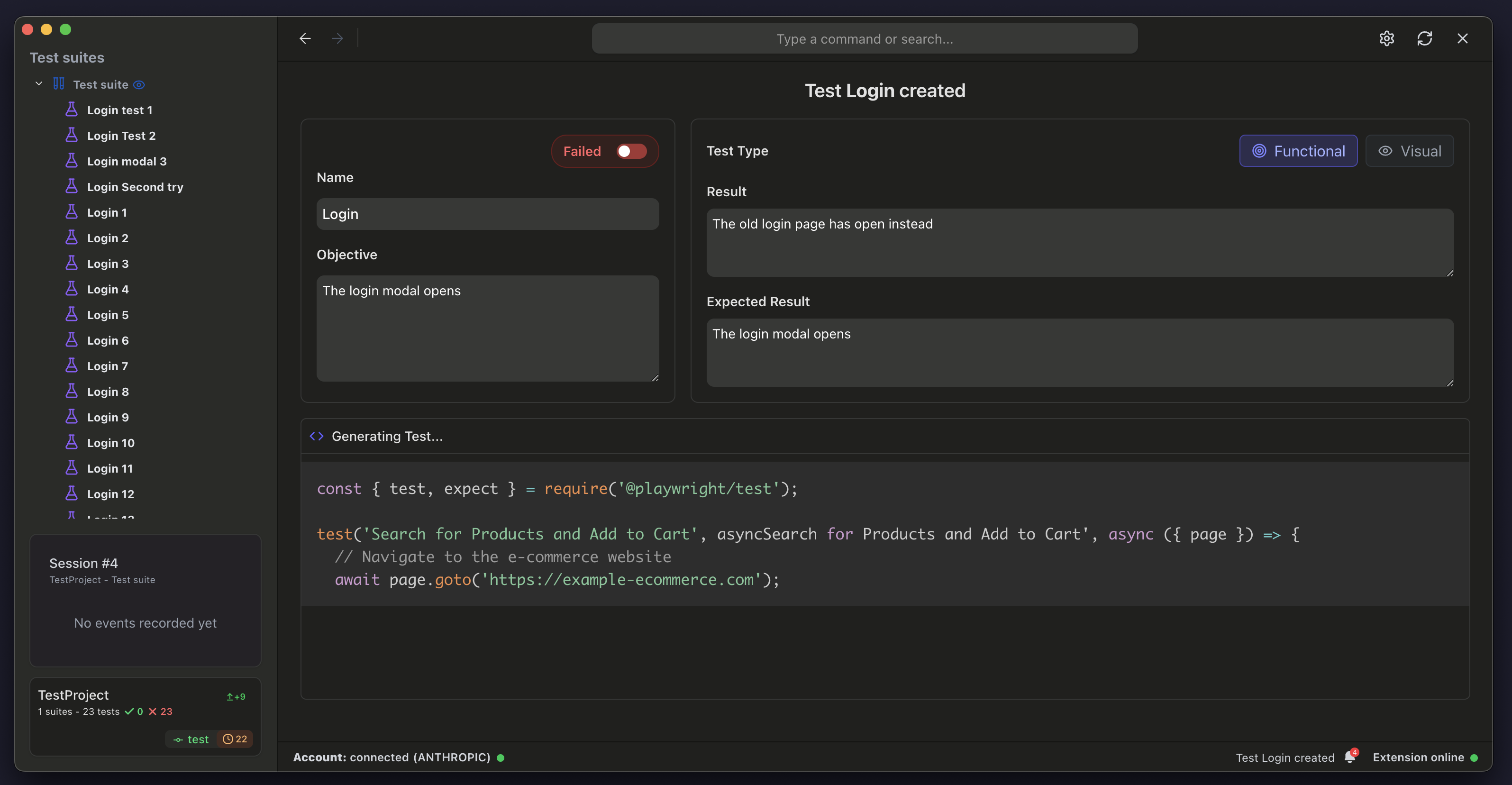The width and height of the screenshot is (1512, 785).
Task: Click flask icon of Login 8
Action: tap(72, 391)
